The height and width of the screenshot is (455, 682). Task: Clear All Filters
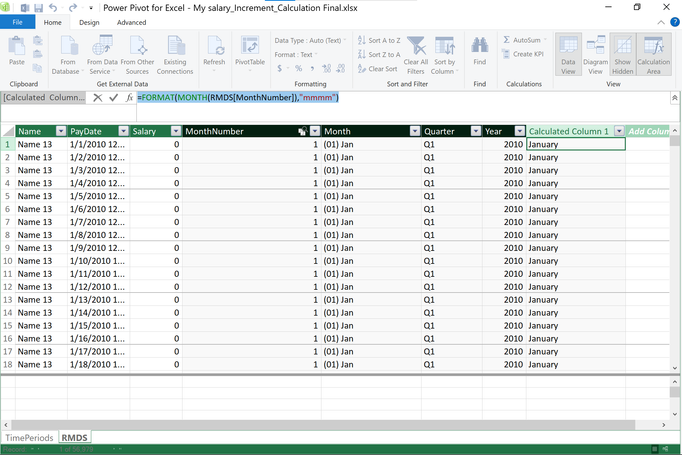tap(416, 55)
